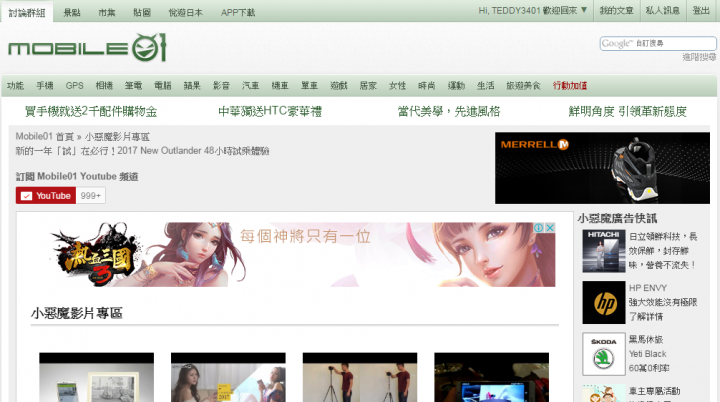Open the video thumbnail showing tripods
720x402 pixels.
click(x=360, y=377)
